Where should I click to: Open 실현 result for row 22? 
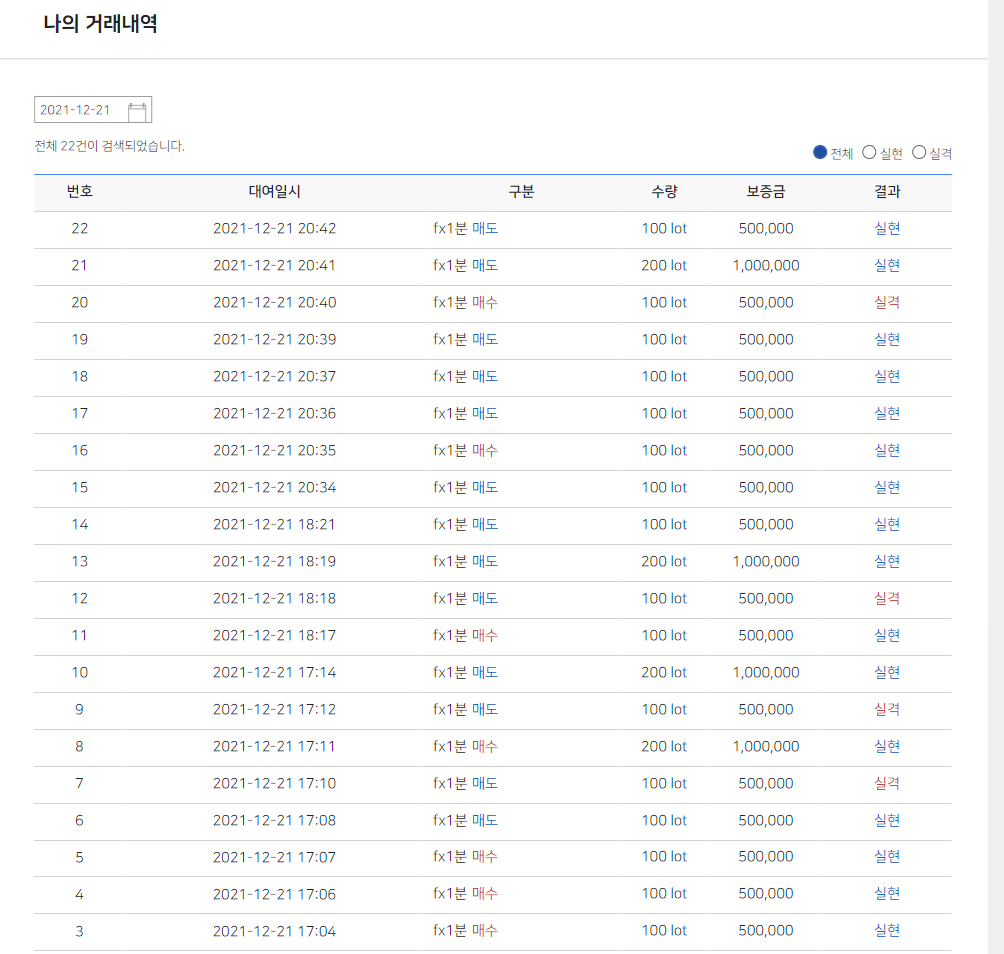pyautogui.click(x=887, y=229)
